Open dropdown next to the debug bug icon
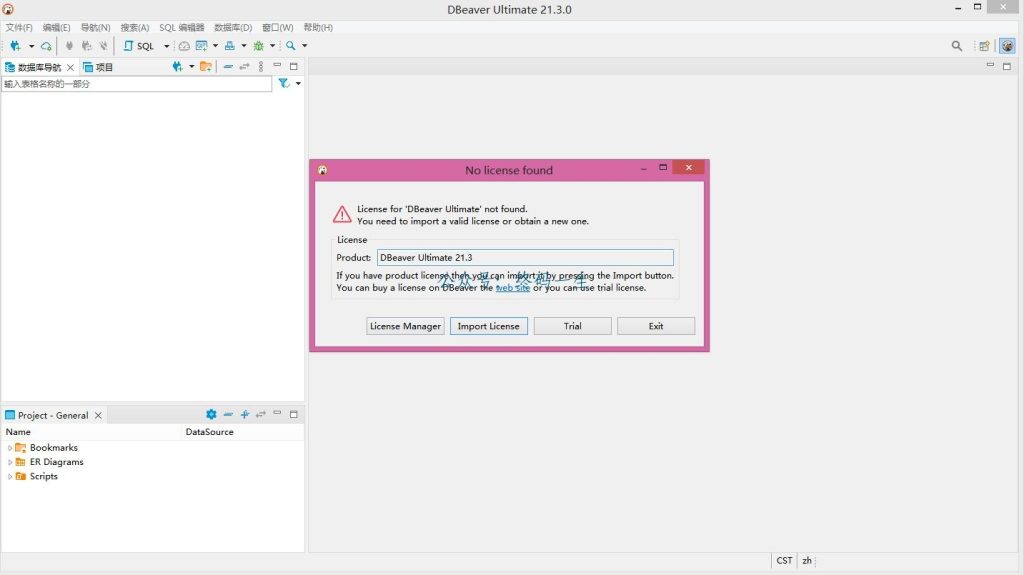The image size is (1024, 575). pos(272,46)
